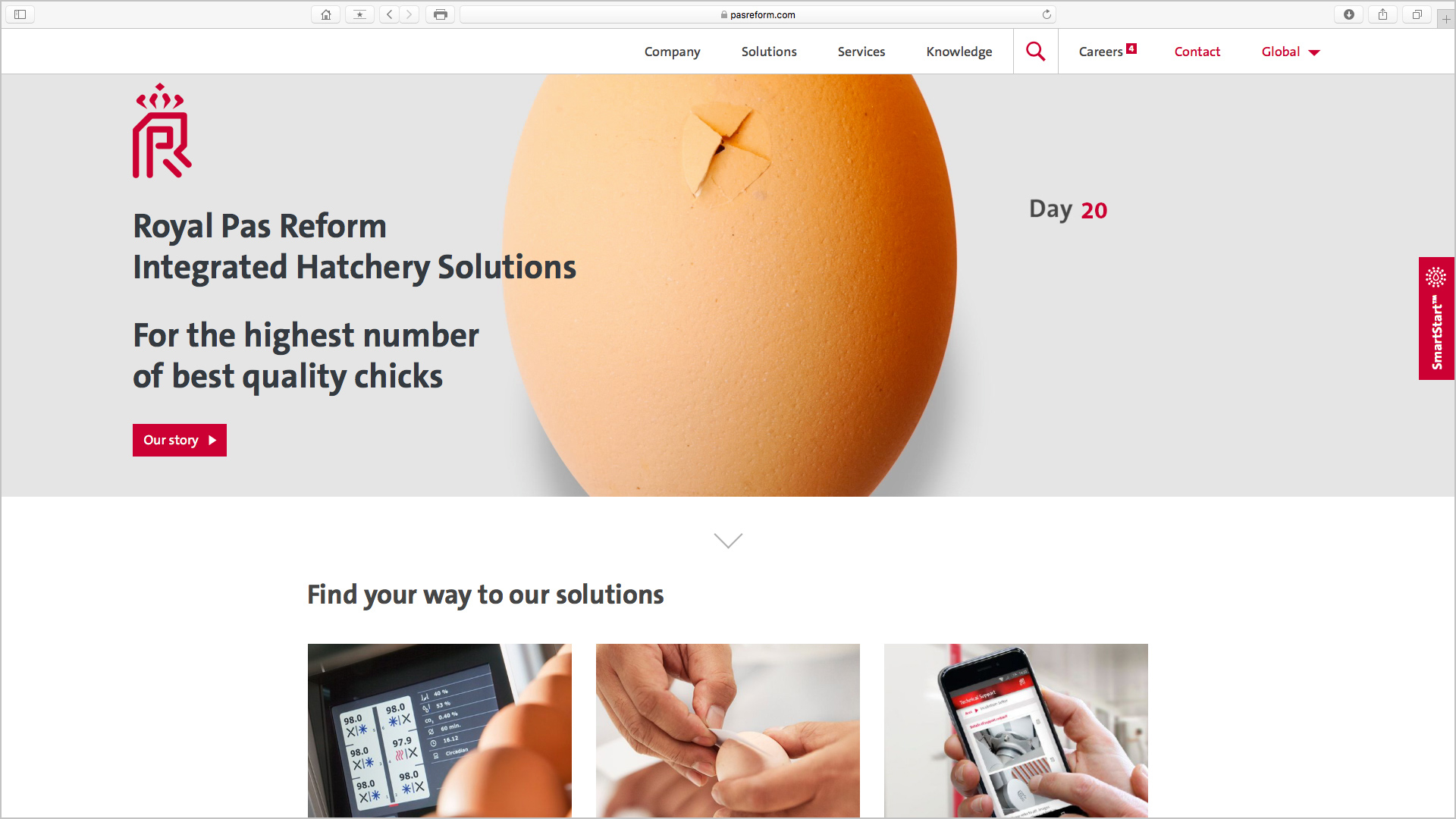Click the red search magnifier icon
The width and height of the screenshot is (1456, 819).
point(1035,52)
